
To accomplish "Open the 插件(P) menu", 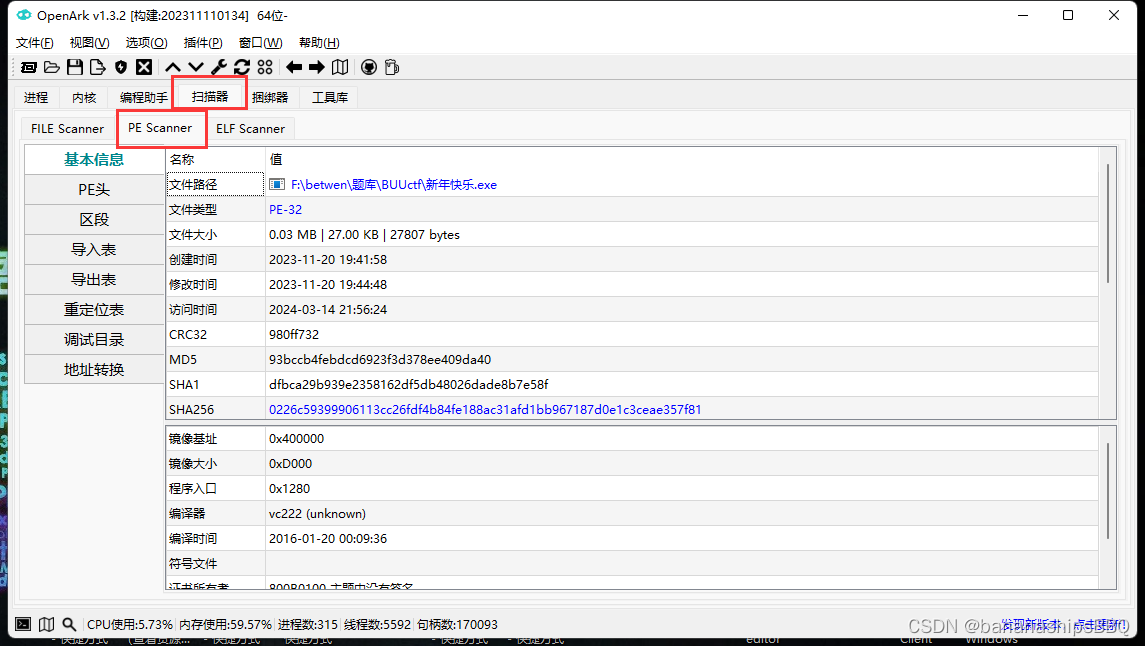I will (203, 42).
